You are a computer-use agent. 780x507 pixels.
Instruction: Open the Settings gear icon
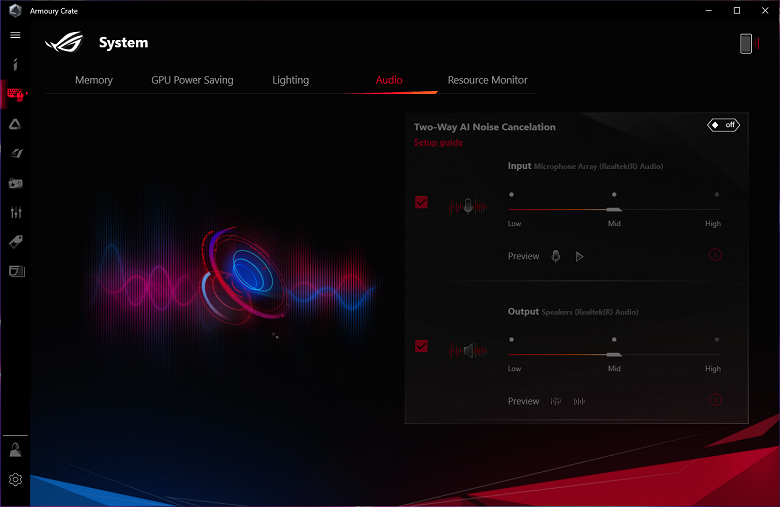pyautogui.click(x=15, y=479)
